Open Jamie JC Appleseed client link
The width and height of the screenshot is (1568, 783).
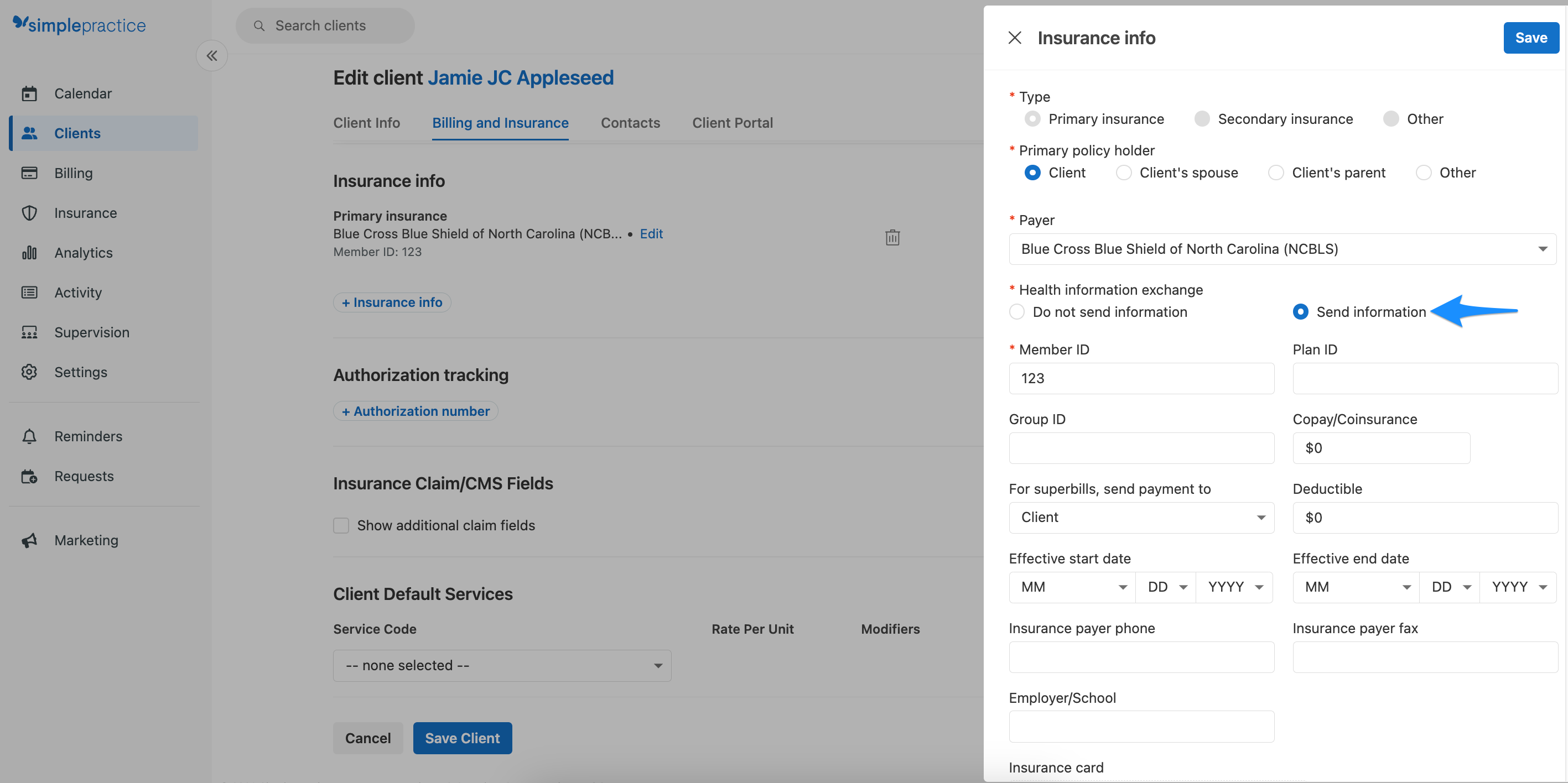tap(521, 78)
